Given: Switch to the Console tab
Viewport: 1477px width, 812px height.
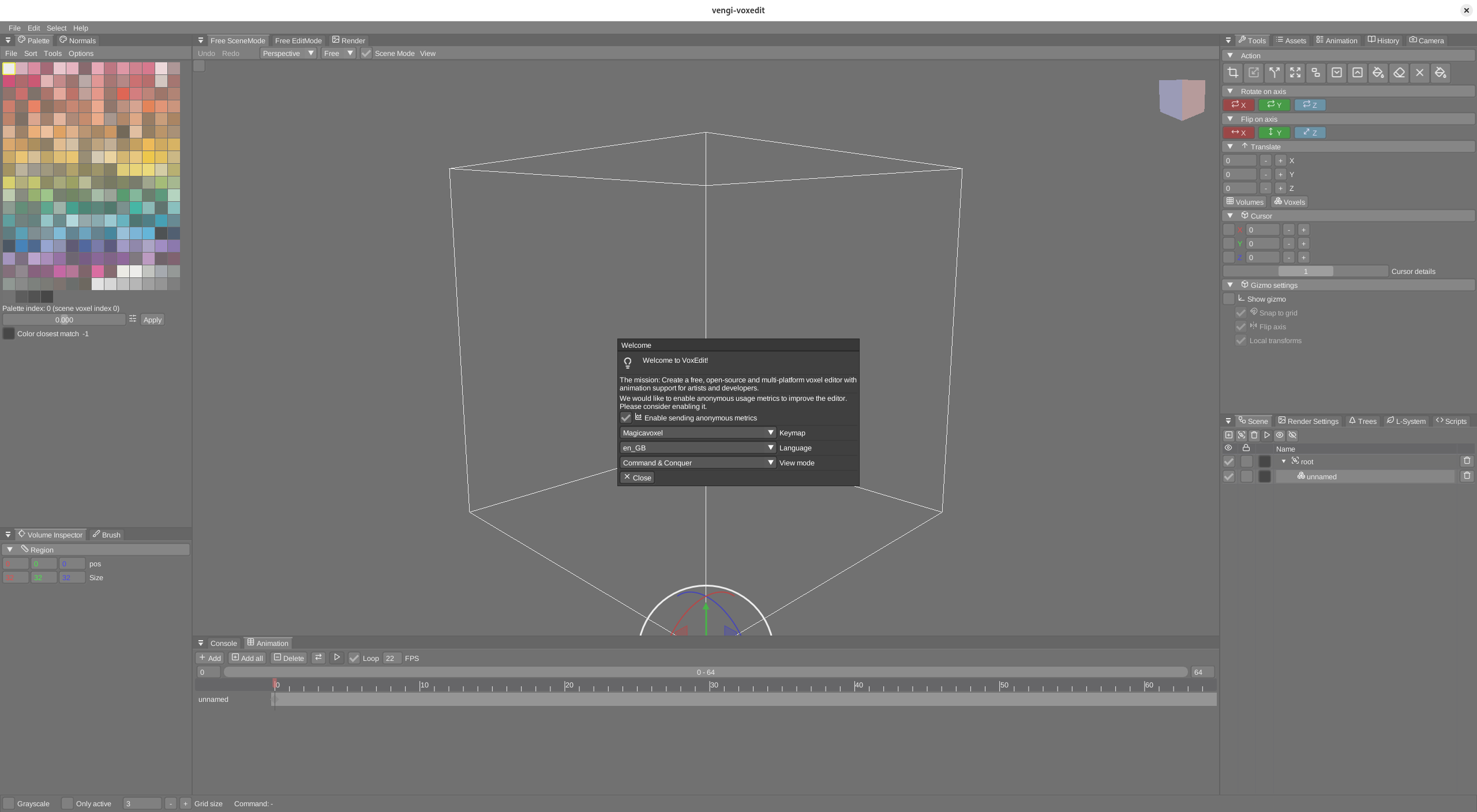Looking at the screenshot, I should (x=223, y=643).
